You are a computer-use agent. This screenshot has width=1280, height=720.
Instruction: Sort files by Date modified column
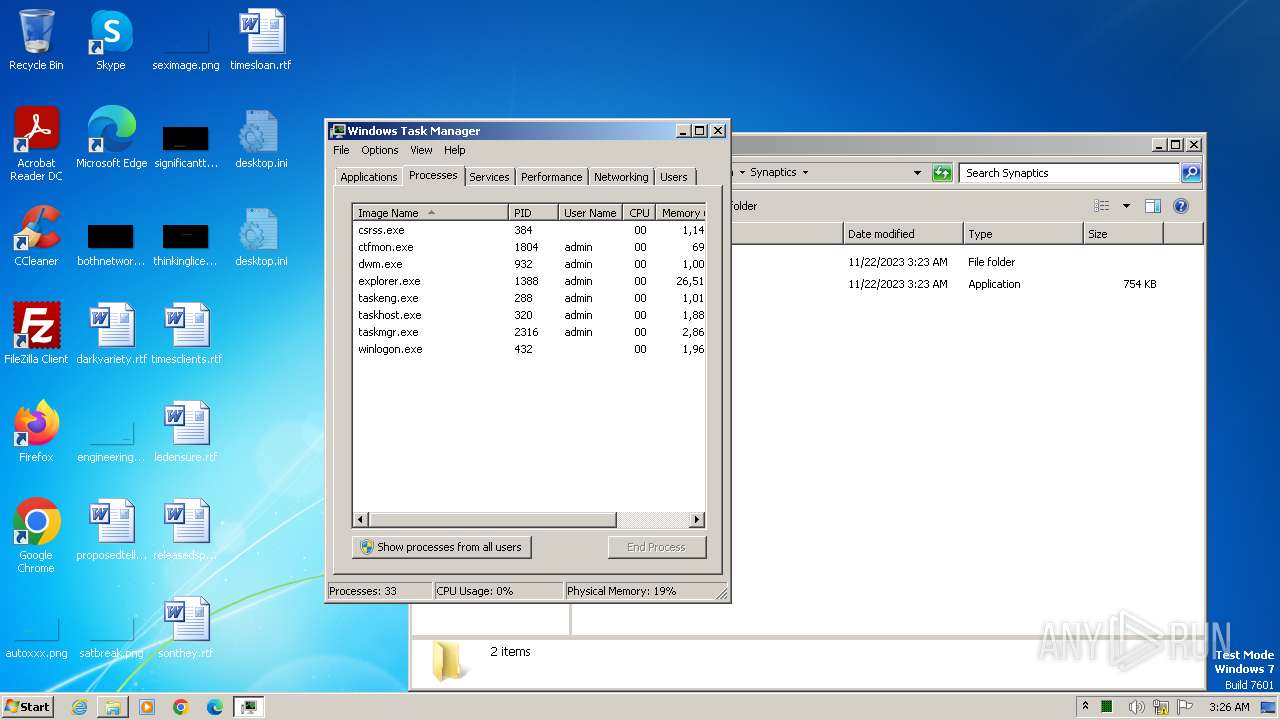click(x=903, y=234)
